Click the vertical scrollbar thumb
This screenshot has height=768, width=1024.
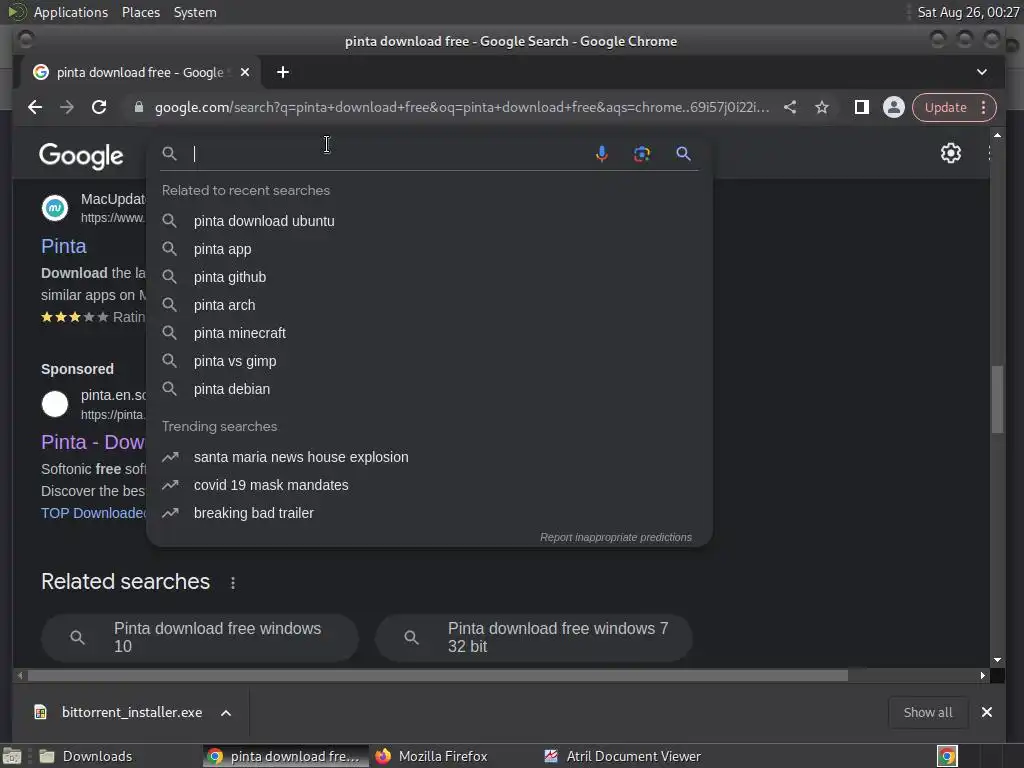coord(997,399)
